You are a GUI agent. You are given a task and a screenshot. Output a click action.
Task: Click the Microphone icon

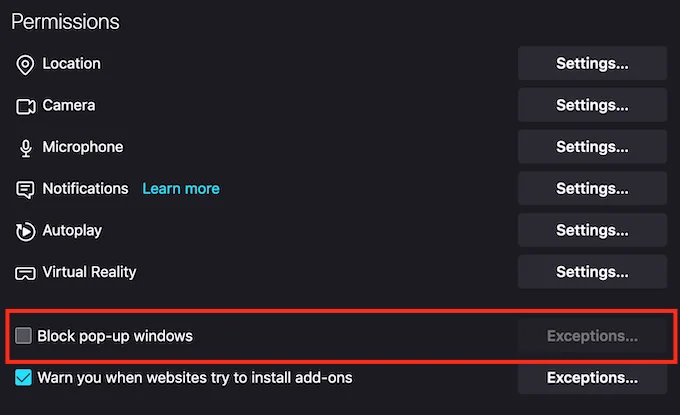(x=25, y=148)
